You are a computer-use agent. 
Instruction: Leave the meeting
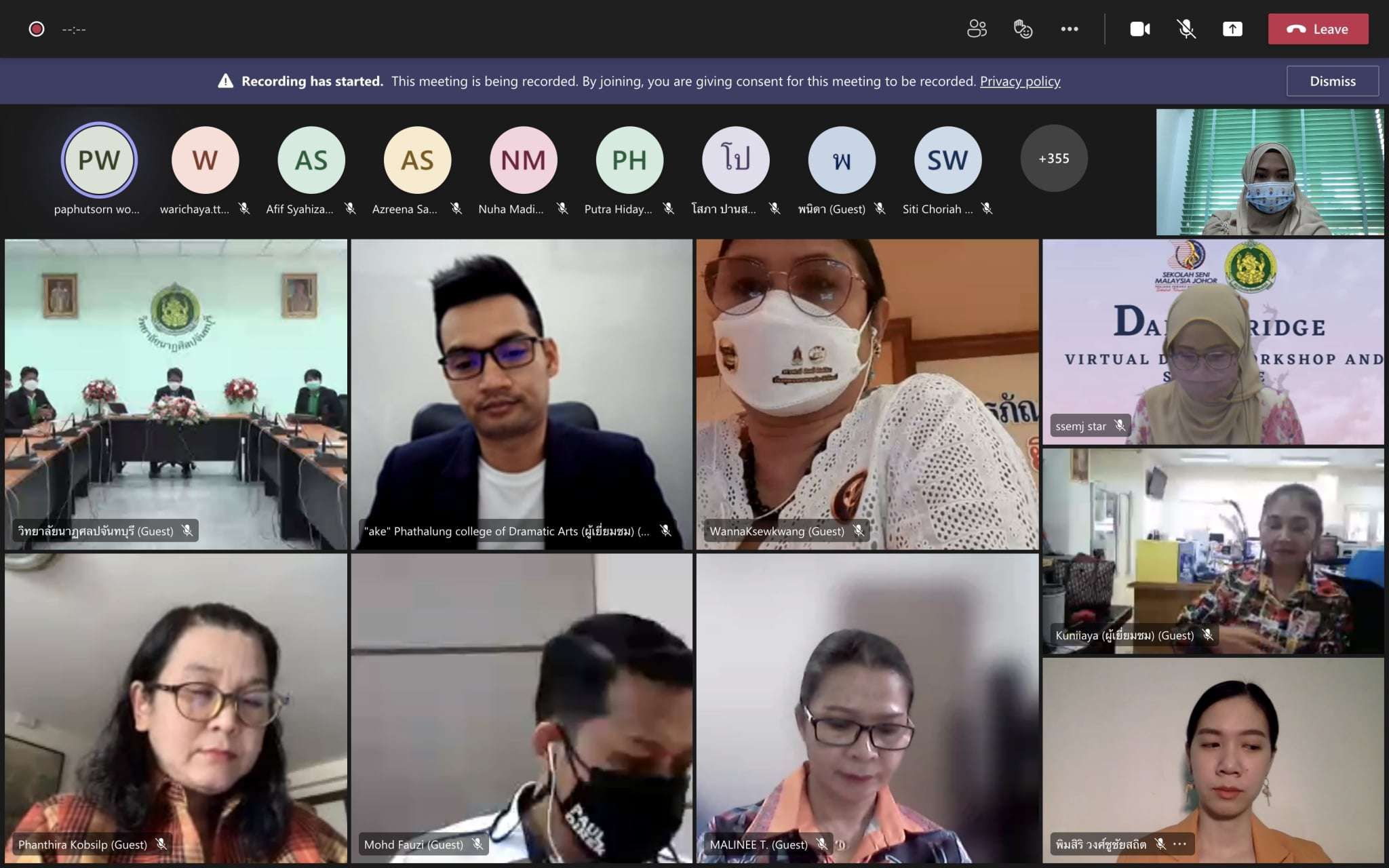(x=1318, y=29)
